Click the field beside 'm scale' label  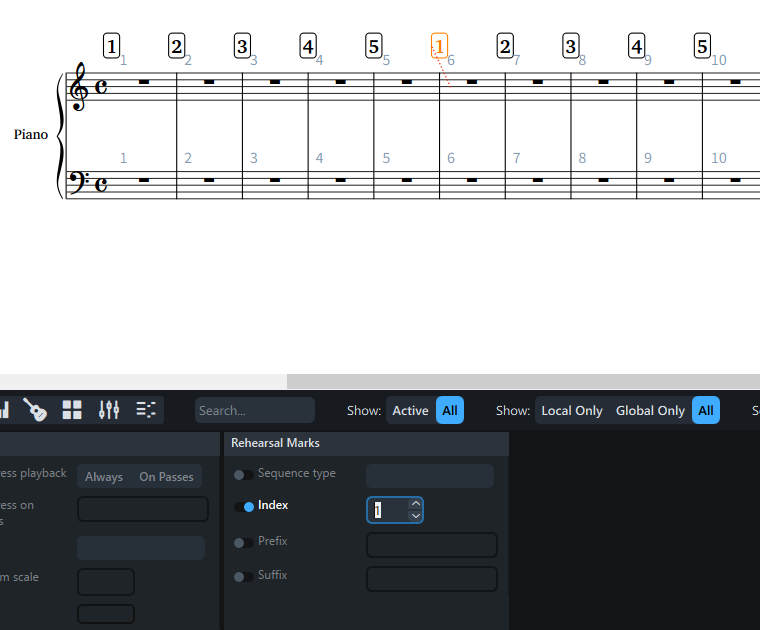[x=106, y=582]
